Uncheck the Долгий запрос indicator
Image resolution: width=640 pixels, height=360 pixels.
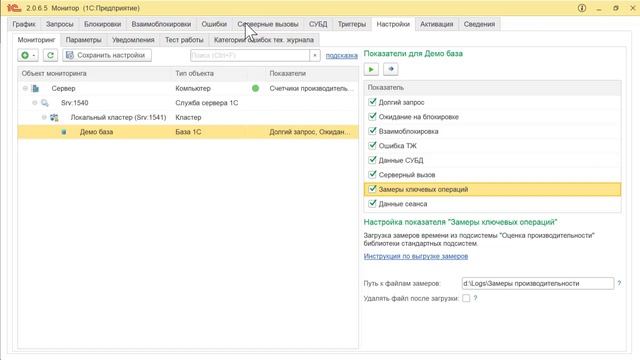click(372, 102)
